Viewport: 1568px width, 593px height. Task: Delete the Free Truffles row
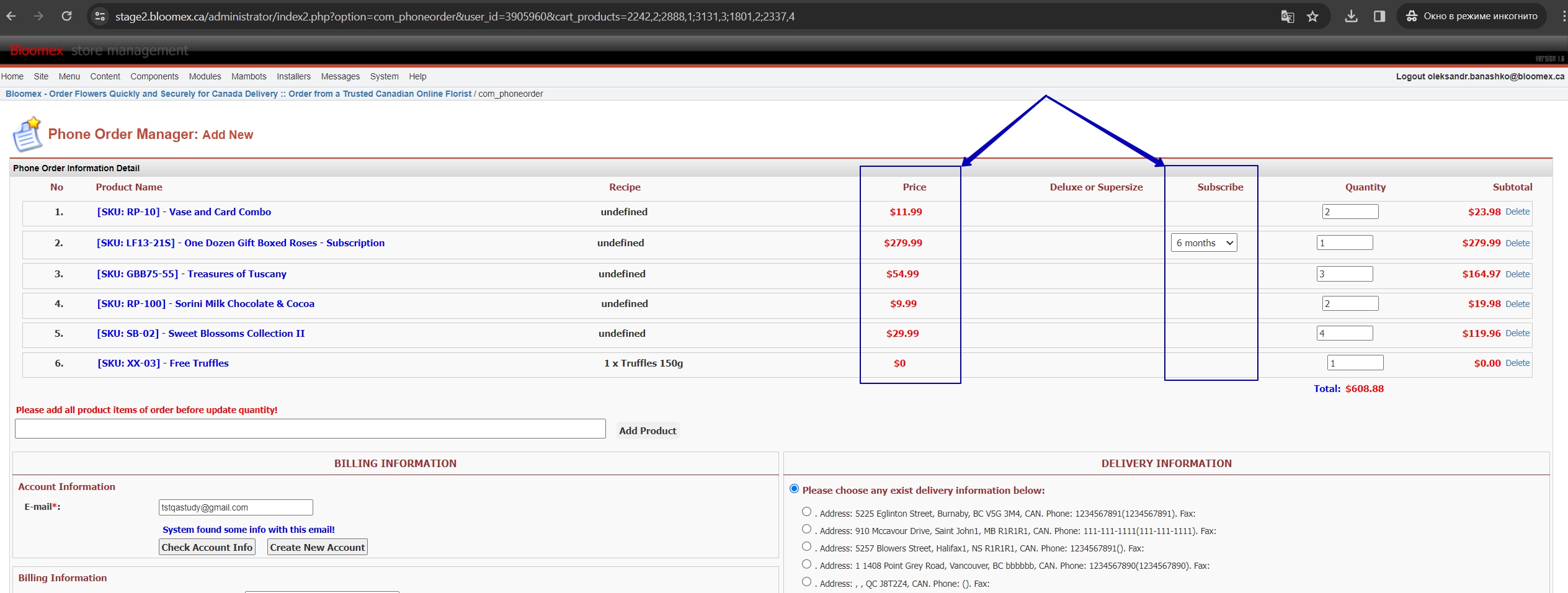coord(1517,363)
